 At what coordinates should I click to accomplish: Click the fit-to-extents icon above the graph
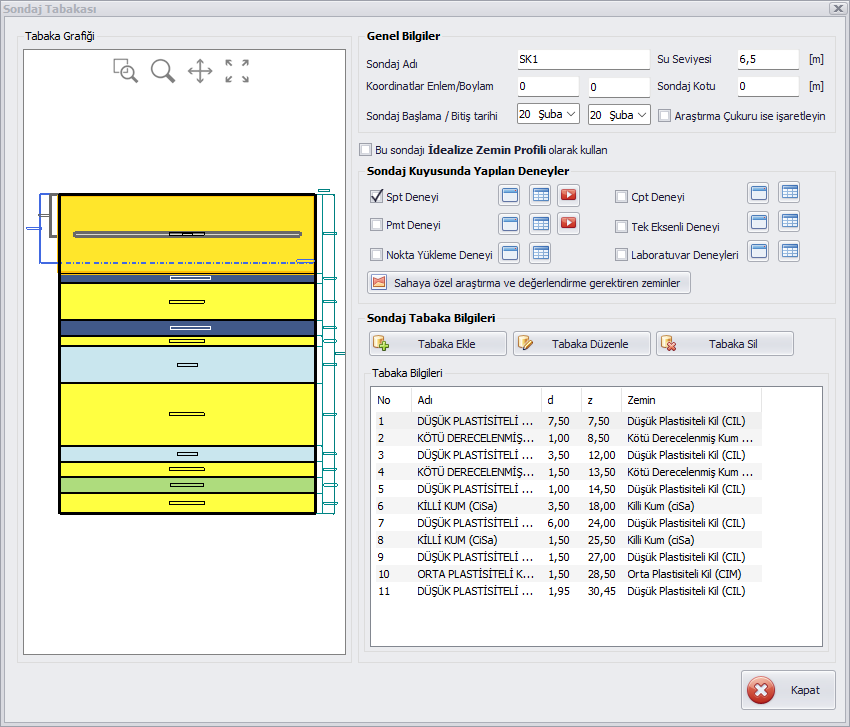pyautogui.click(x=237, y=71)
